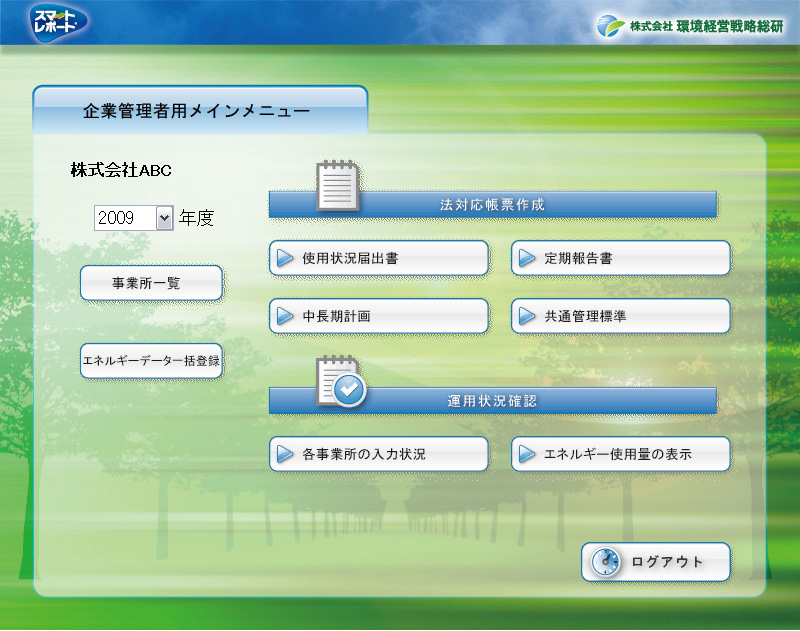Image resolution: width=800 pixels, height=631 pixels.
Task: Open the 中長期計画 page
Action: tap(379, 316)
